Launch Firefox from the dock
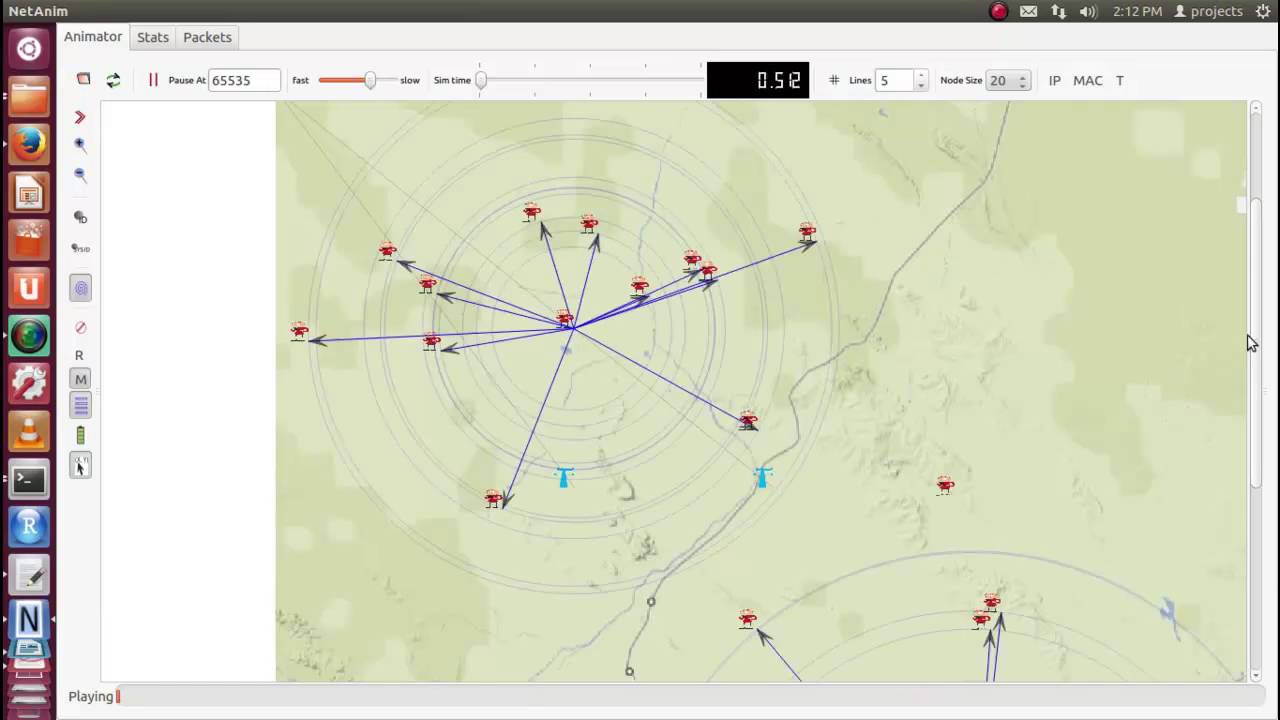This screenshot has height=720, width=1280. click(x=29, y=144)
